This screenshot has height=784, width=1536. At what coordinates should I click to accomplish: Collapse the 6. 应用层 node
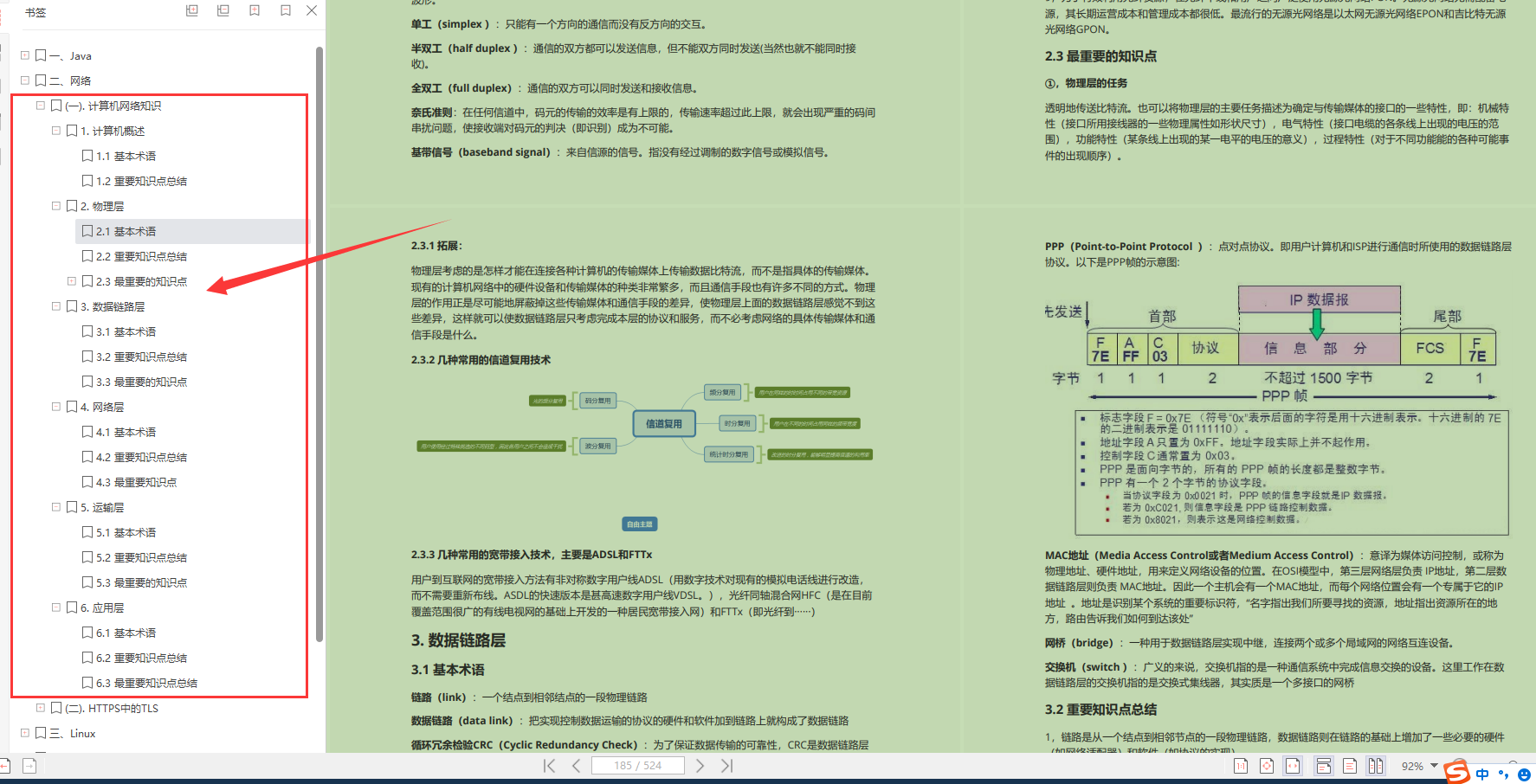click(x=56, y=607)
